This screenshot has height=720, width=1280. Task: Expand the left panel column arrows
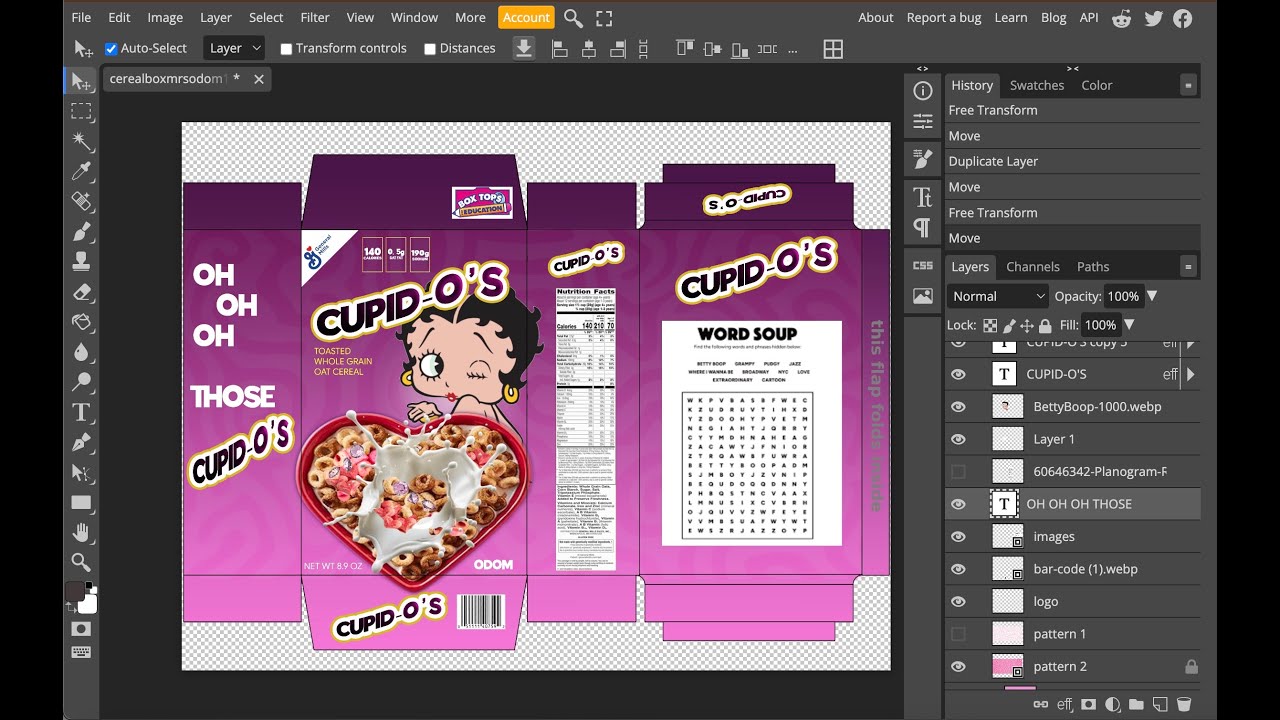[922, 69]
